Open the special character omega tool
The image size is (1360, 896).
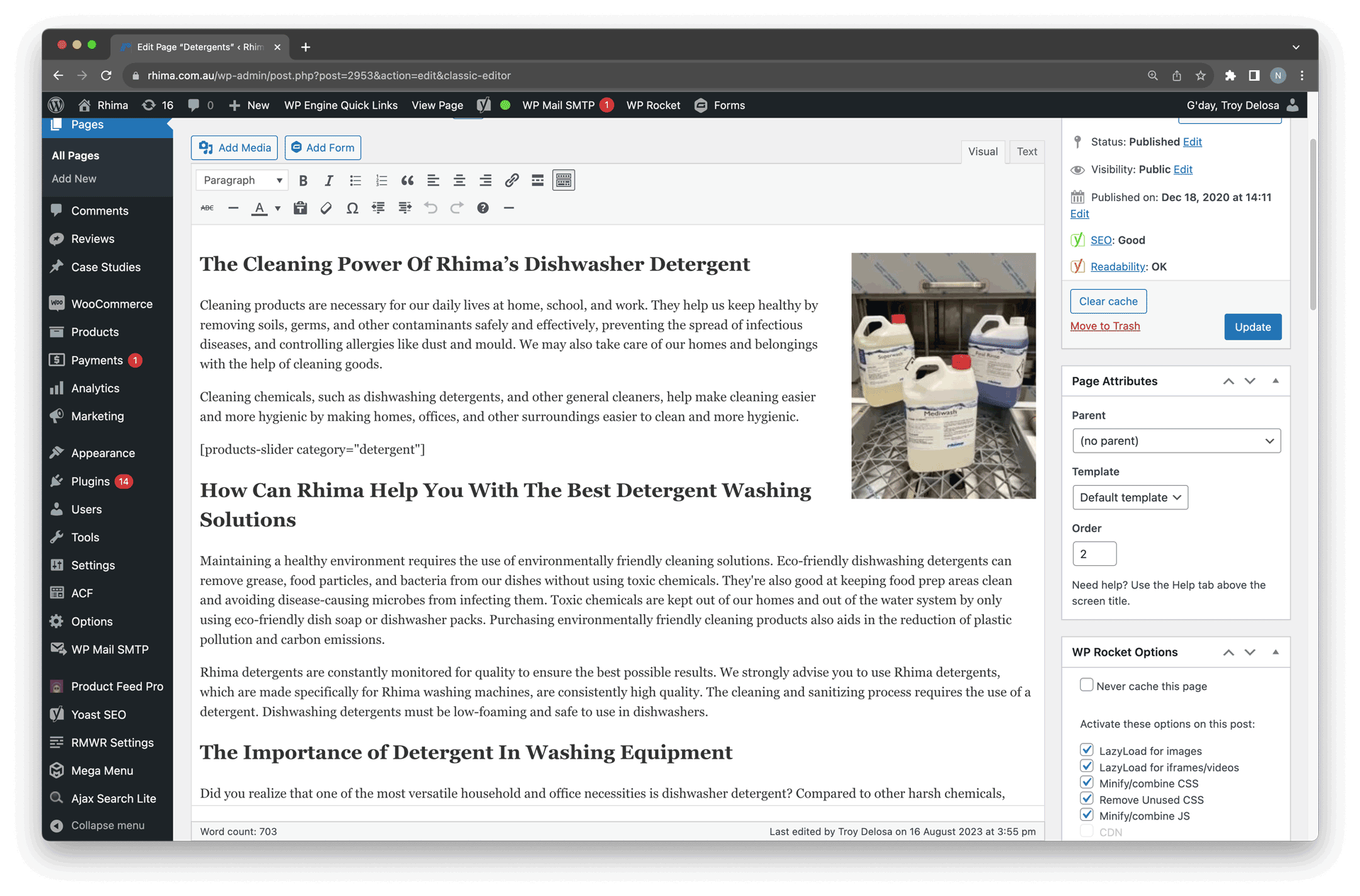(x=352, y=208)
